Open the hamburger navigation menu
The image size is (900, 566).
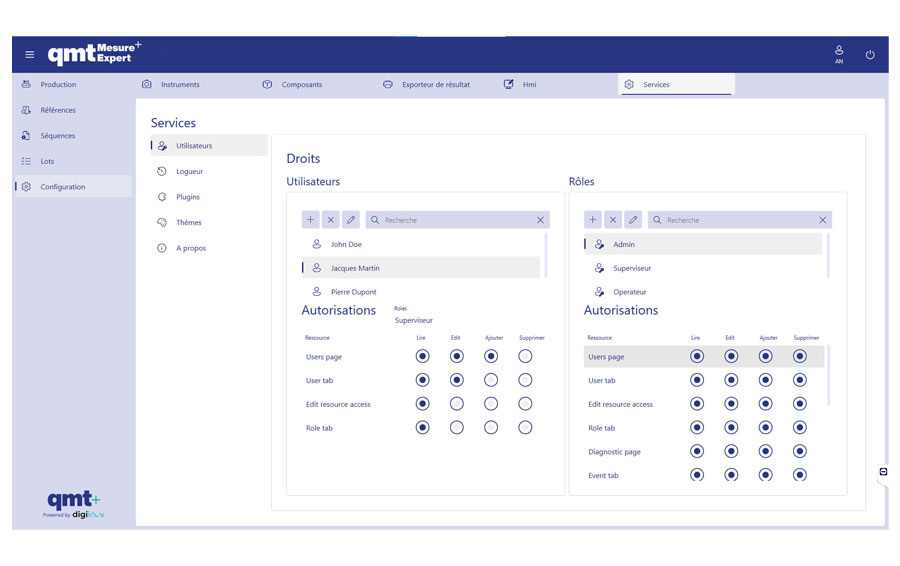[x=29, y=55]
